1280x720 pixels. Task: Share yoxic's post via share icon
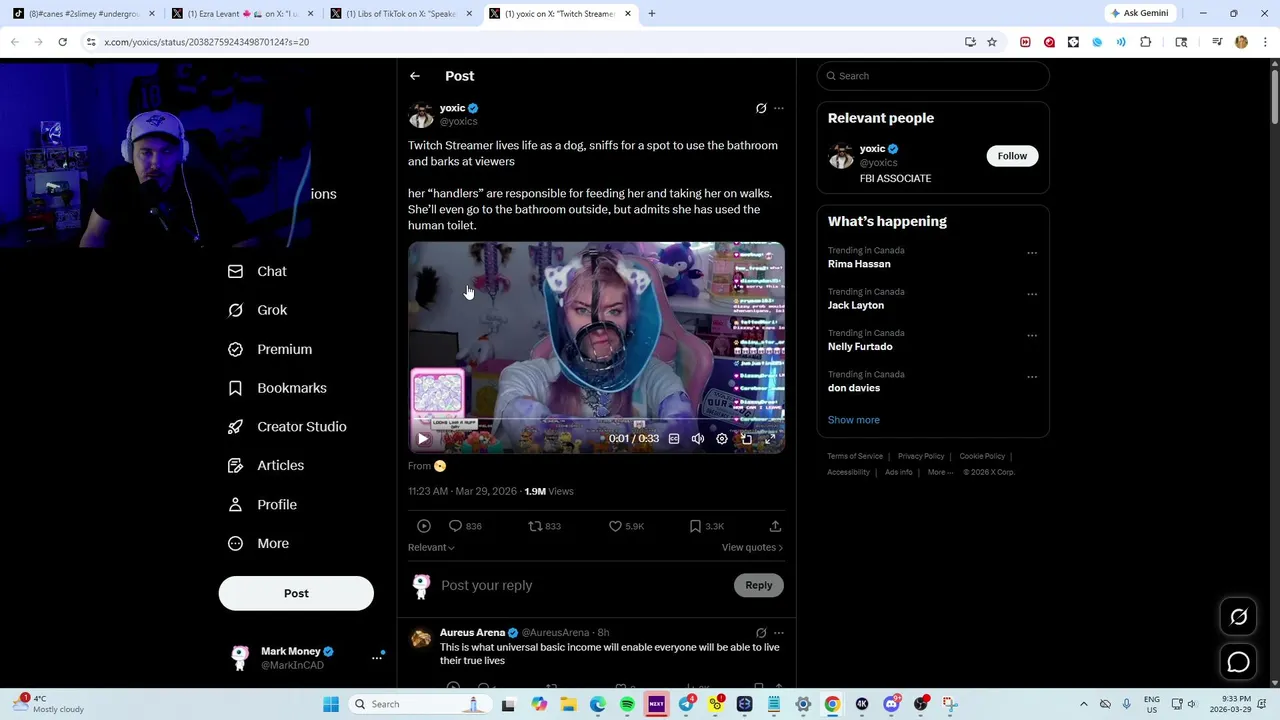pyautogui.click(x=775, y=526)
